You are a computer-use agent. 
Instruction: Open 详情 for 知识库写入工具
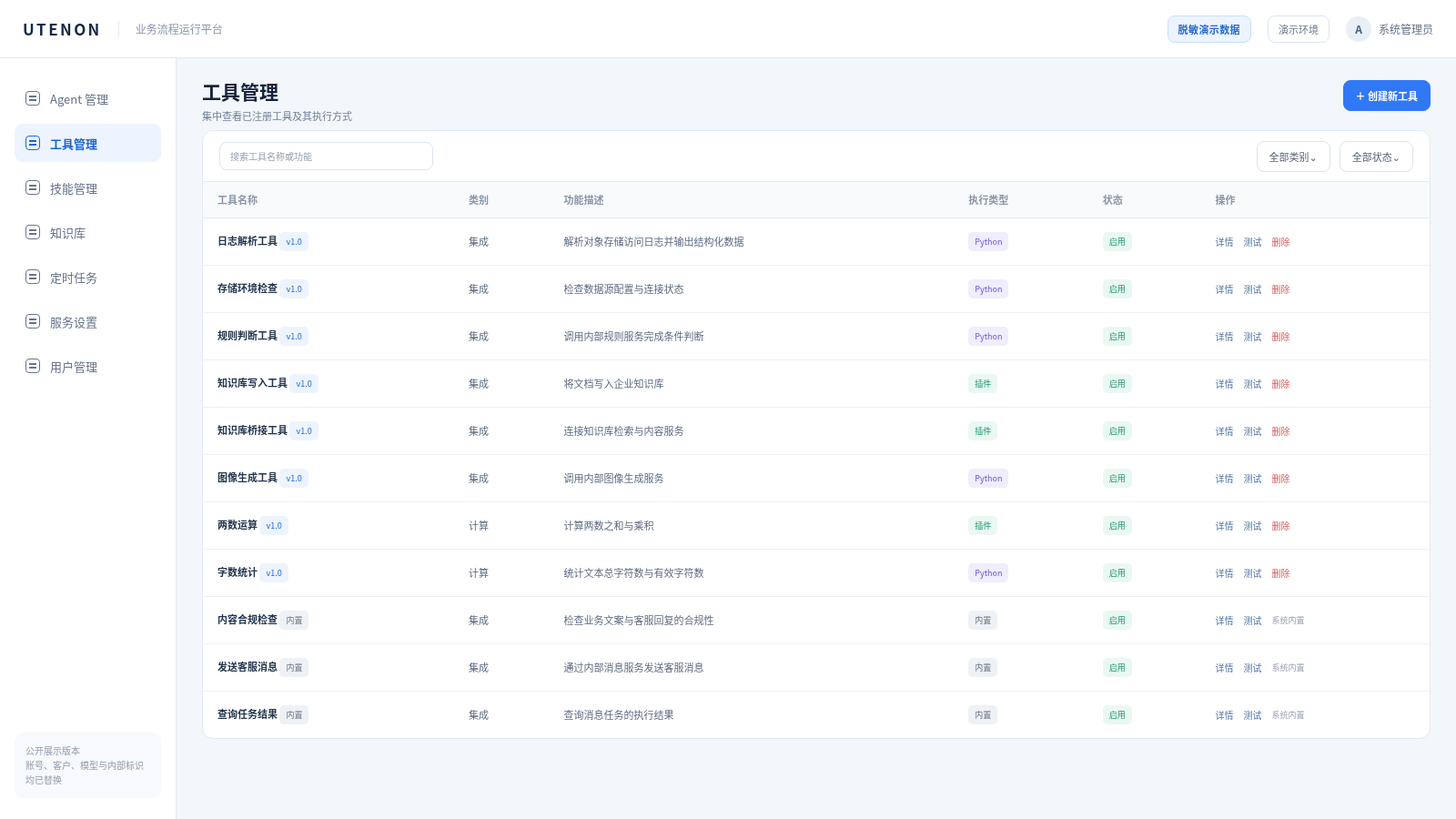pyautogui.click(x=1225, y=384)
